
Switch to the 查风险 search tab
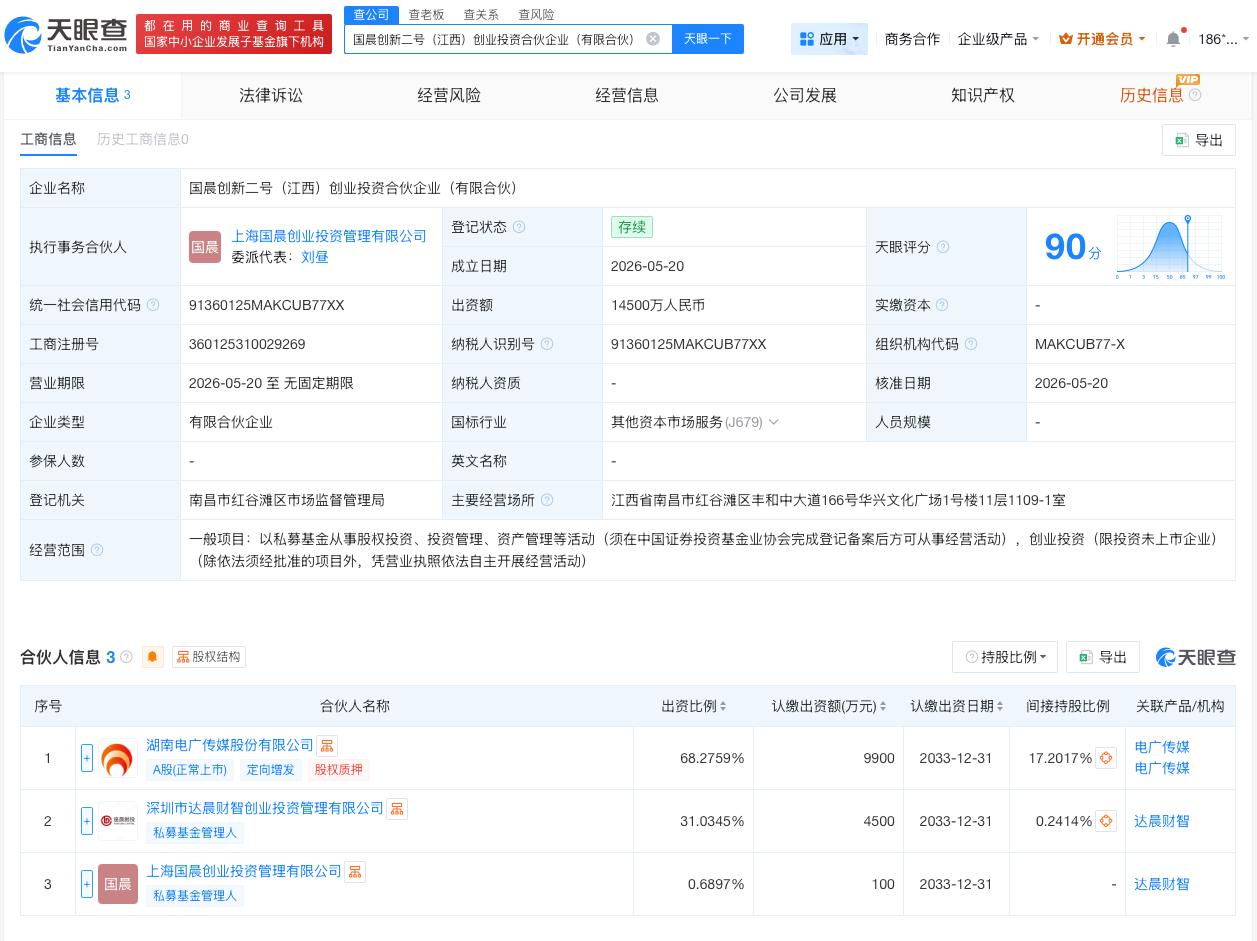click(536, 15)
